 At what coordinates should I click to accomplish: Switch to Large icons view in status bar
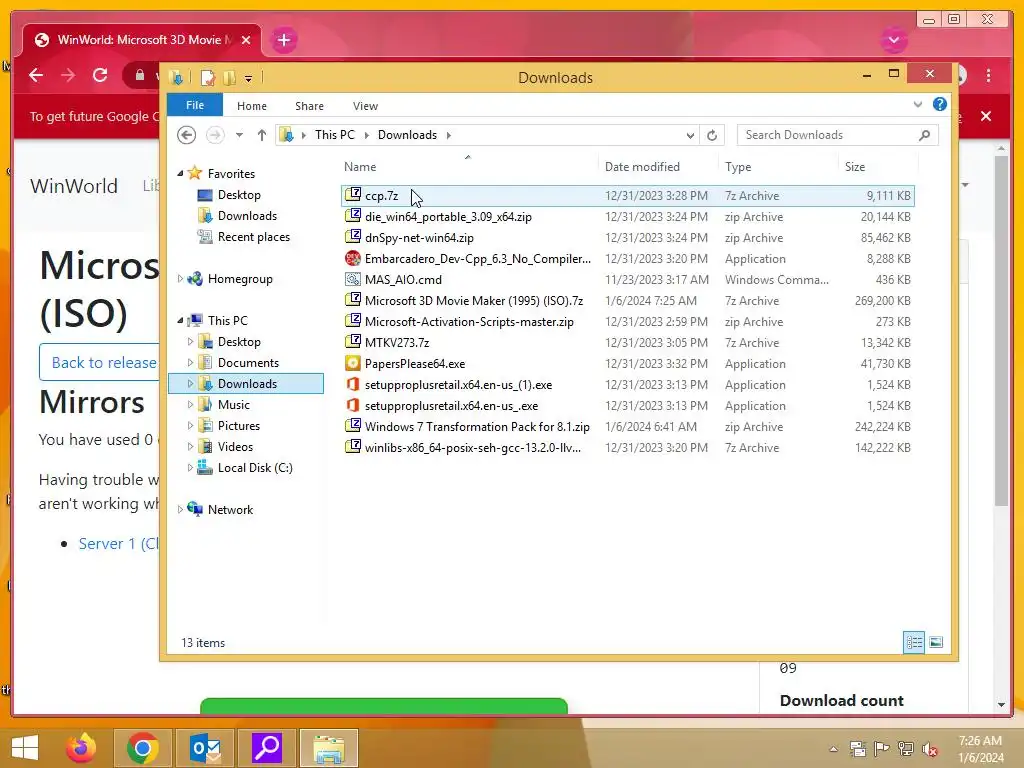click(x=936, y=643)
